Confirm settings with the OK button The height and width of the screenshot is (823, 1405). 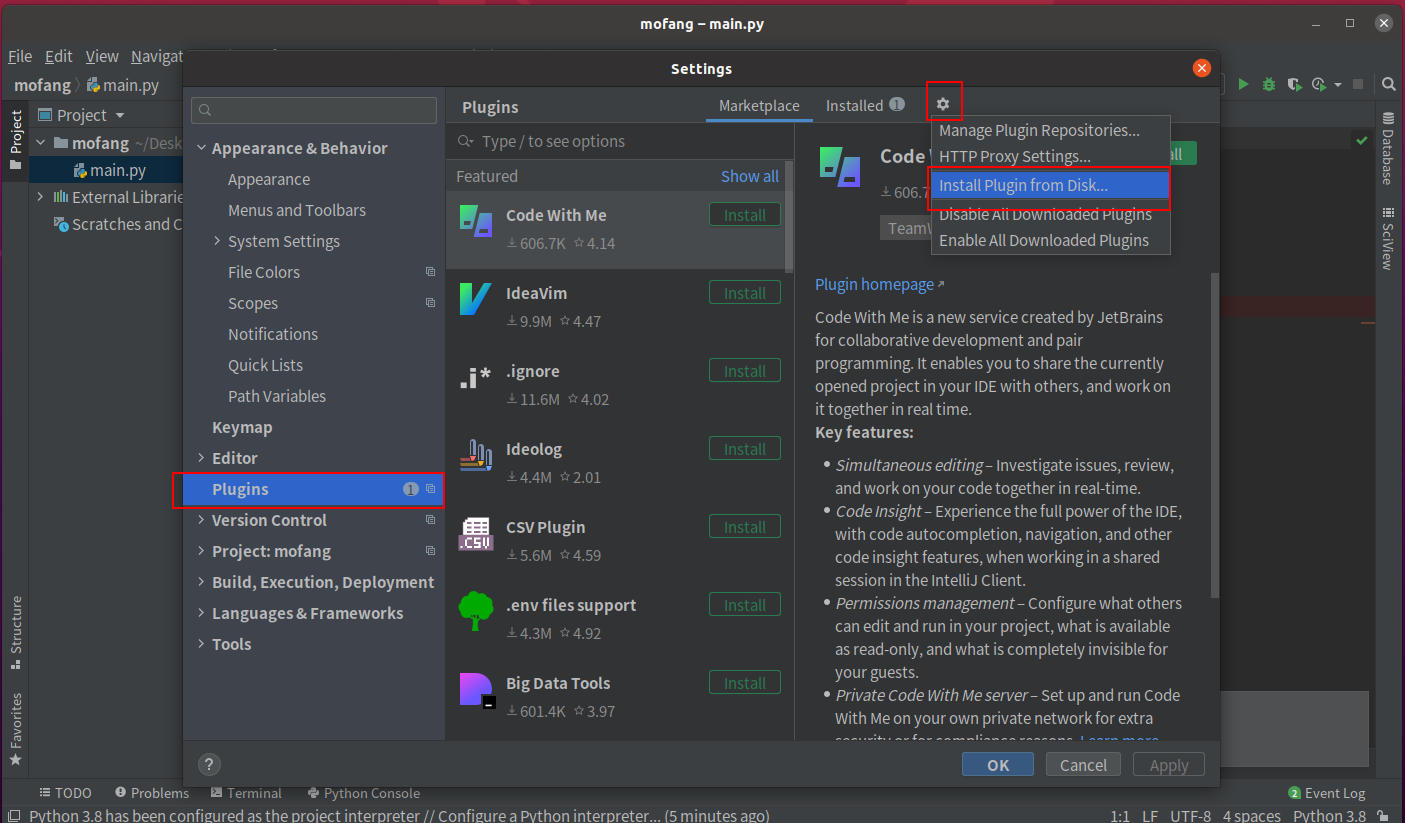(x=998, y=765)
